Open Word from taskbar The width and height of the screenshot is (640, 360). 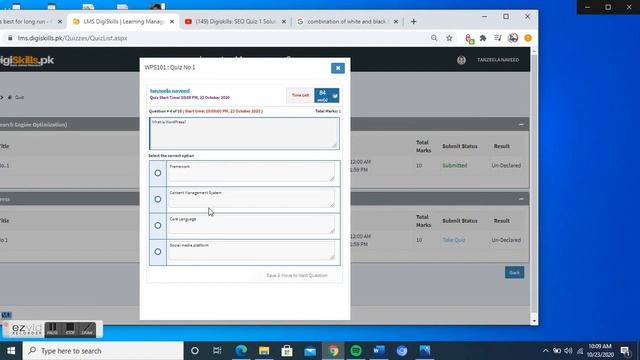coord(379,351)
